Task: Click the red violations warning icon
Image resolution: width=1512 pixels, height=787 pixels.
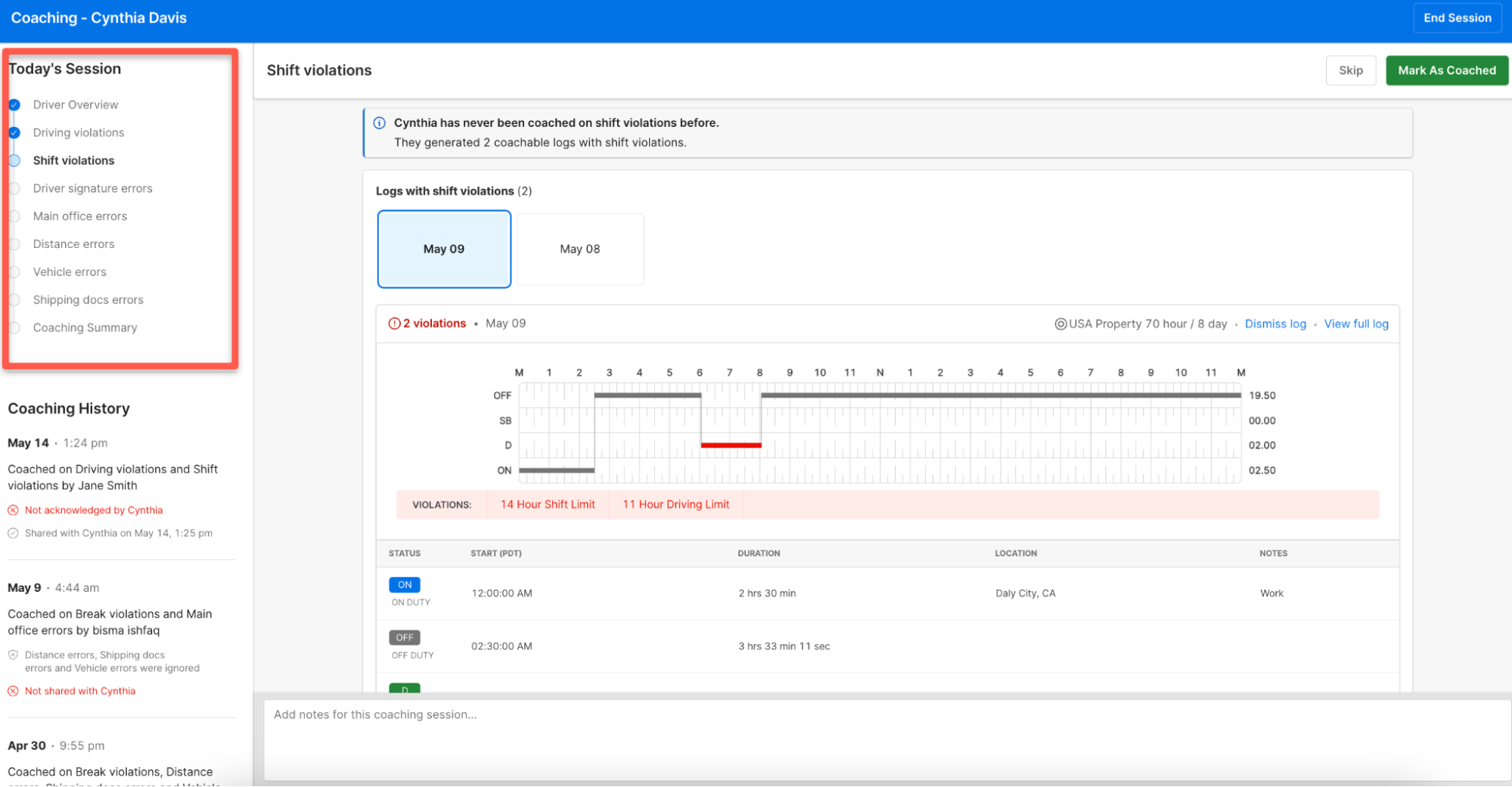Action: (394, 324)
